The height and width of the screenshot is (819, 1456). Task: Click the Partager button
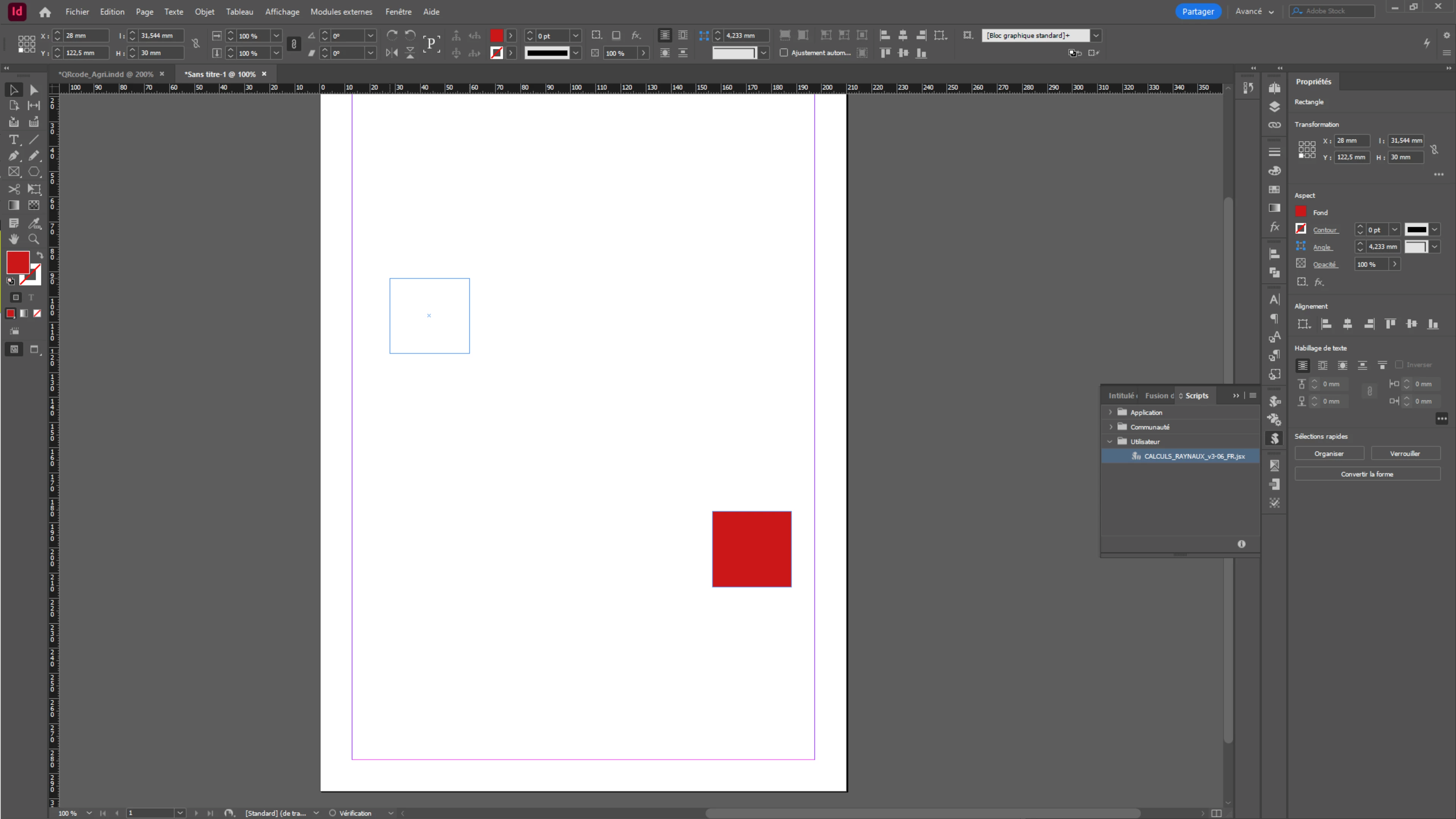coord(1197,11)
